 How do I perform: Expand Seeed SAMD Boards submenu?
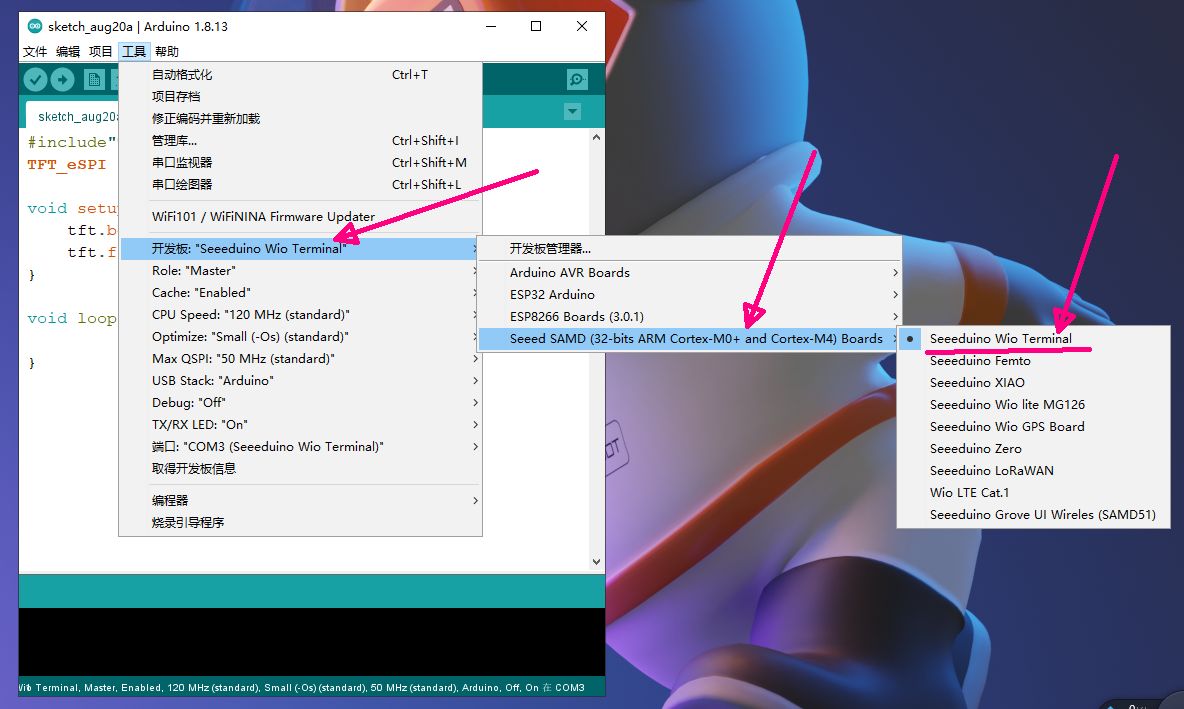tap(690, 338)
